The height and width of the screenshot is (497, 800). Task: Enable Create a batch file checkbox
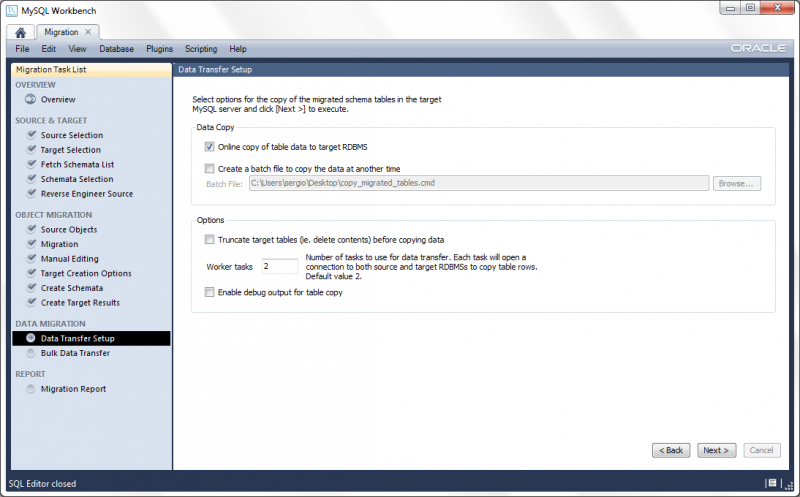tap(209, 169)
